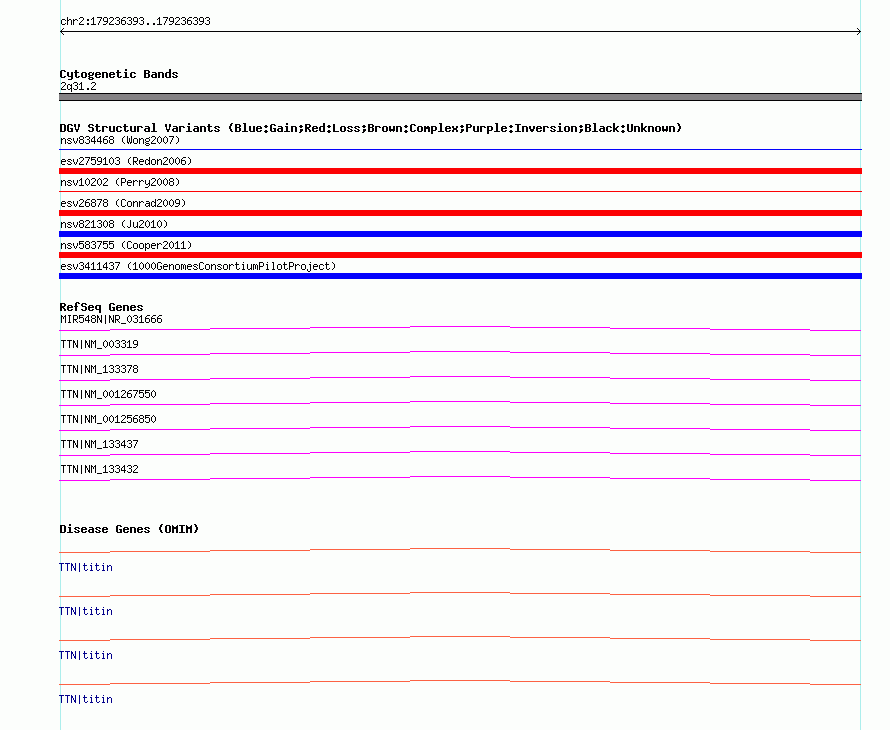Select the red loss bar under nsv583755
The image size is (890, 730).
tap(460, 255)
